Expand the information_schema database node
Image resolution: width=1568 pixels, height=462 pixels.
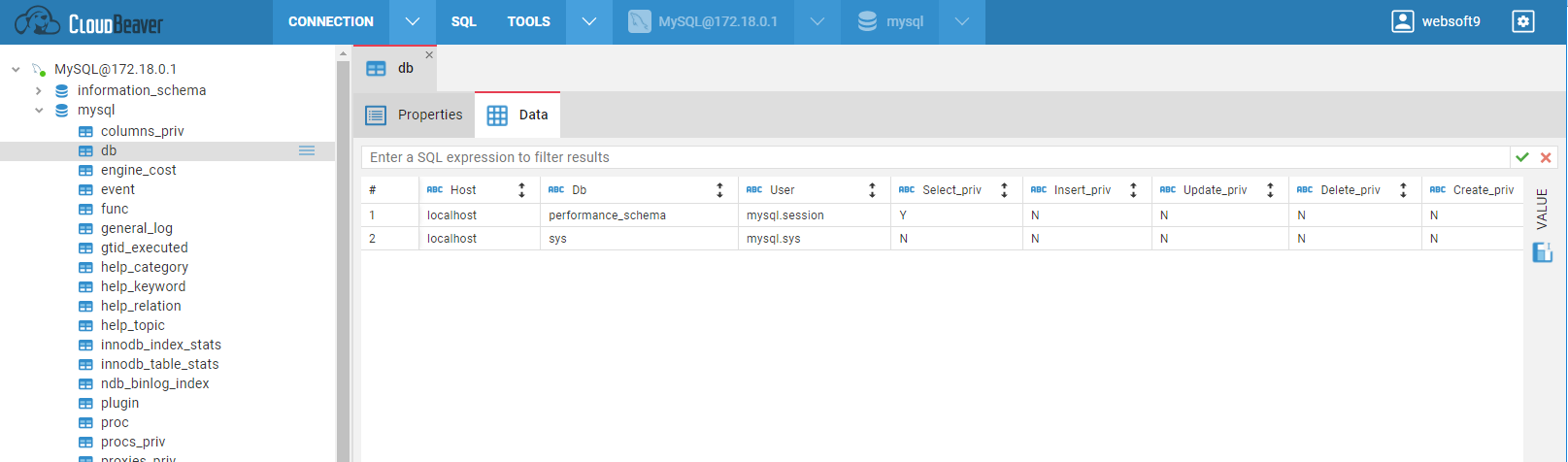click(x=39, y=90)
